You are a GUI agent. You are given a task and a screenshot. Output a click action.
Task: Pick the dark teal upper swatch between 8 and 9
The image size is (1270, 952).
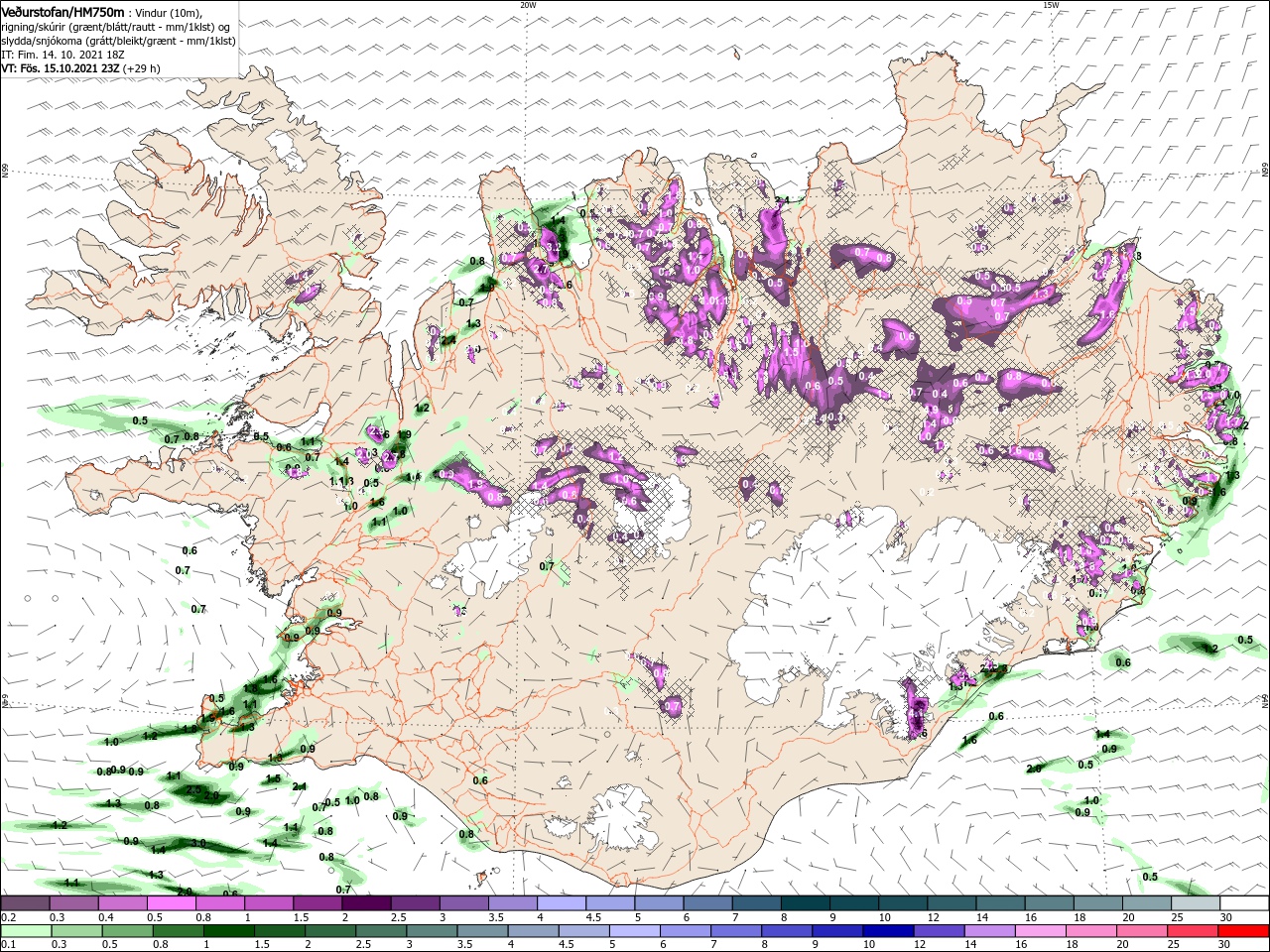(806, 902)
